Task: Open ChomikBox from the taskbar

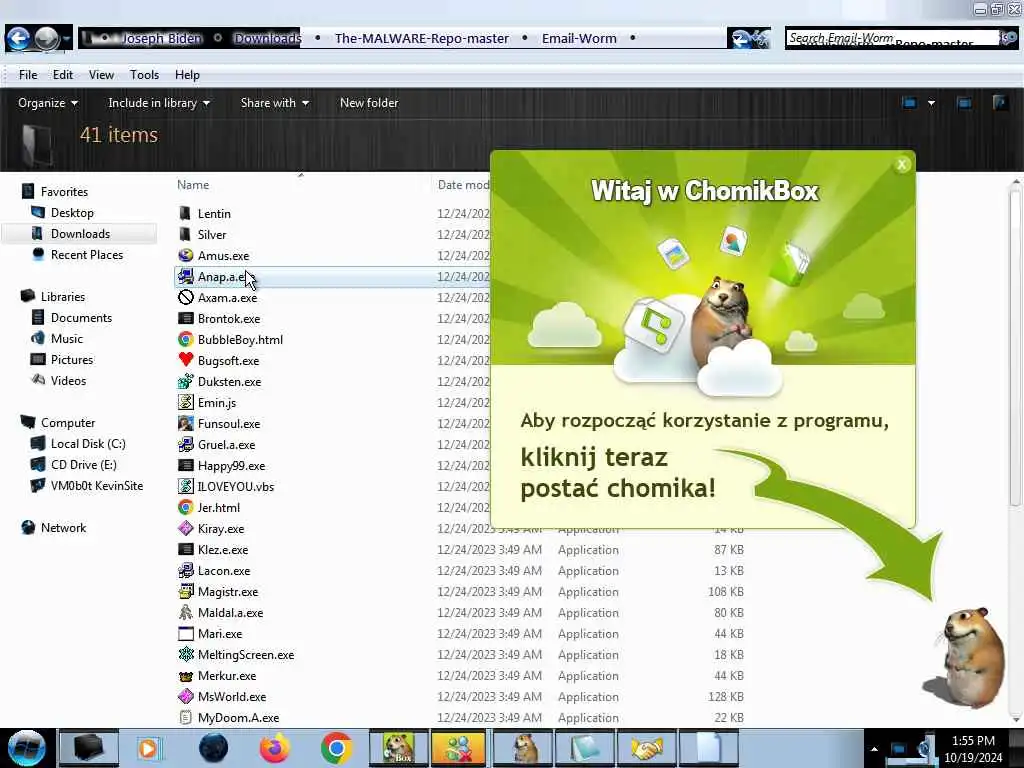Action: pos(399,748)
